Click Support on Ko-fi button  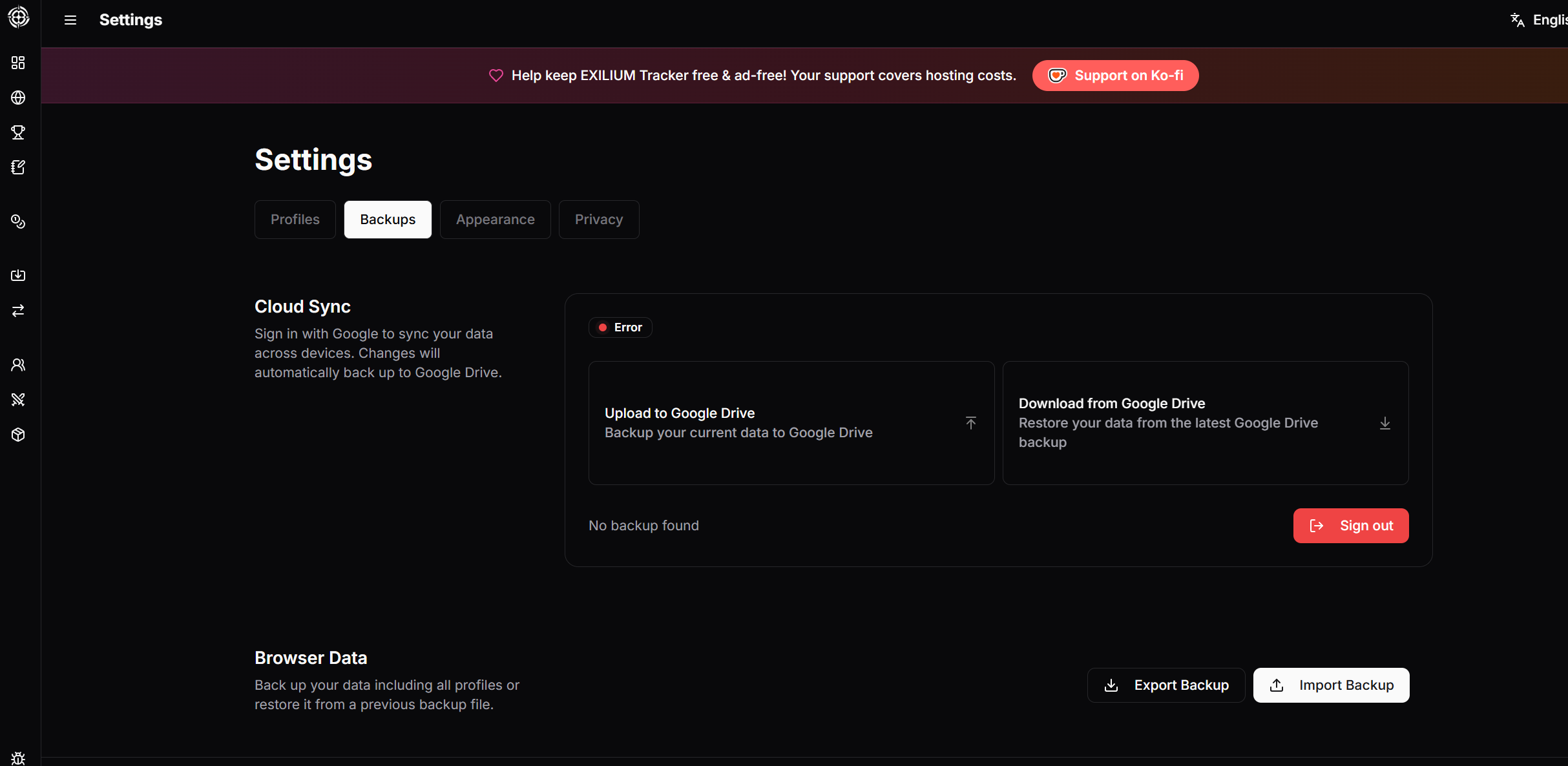coord(1115,76)
